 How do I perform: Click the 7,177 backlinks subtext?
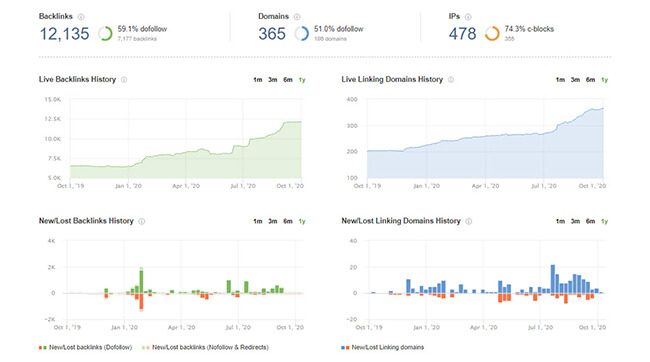pos(137,39)
